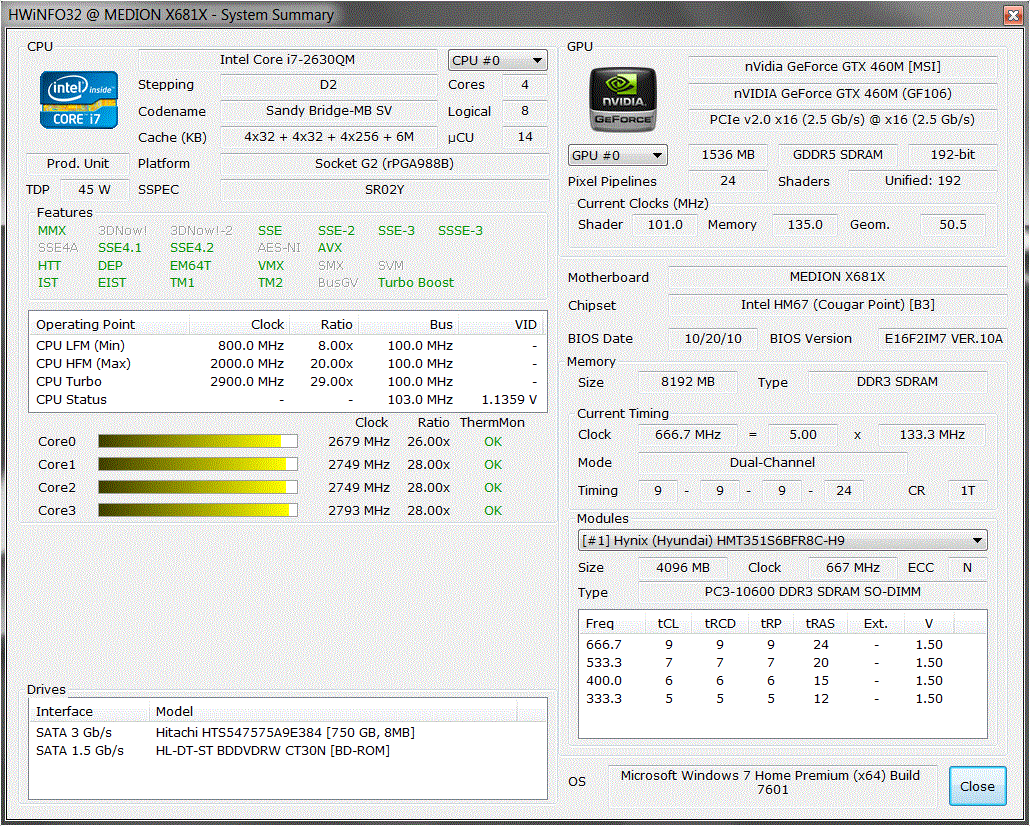The width and height of the screenshot is (1030, 826).
Task: Click the NVIDIA GeForce logo
Action: click(623, 99)
